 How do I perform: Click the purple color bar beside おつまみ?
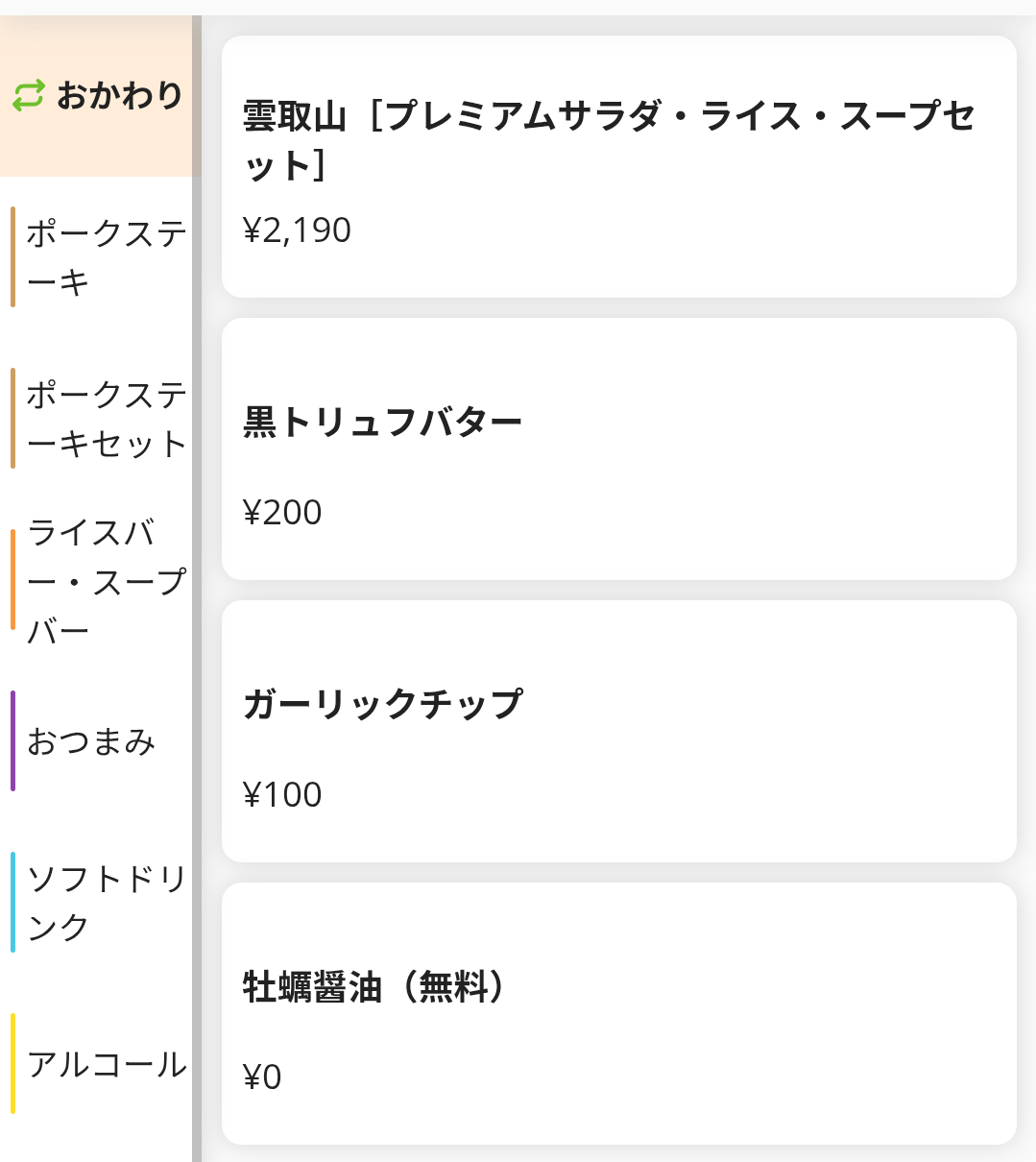[x=12, y=741]
